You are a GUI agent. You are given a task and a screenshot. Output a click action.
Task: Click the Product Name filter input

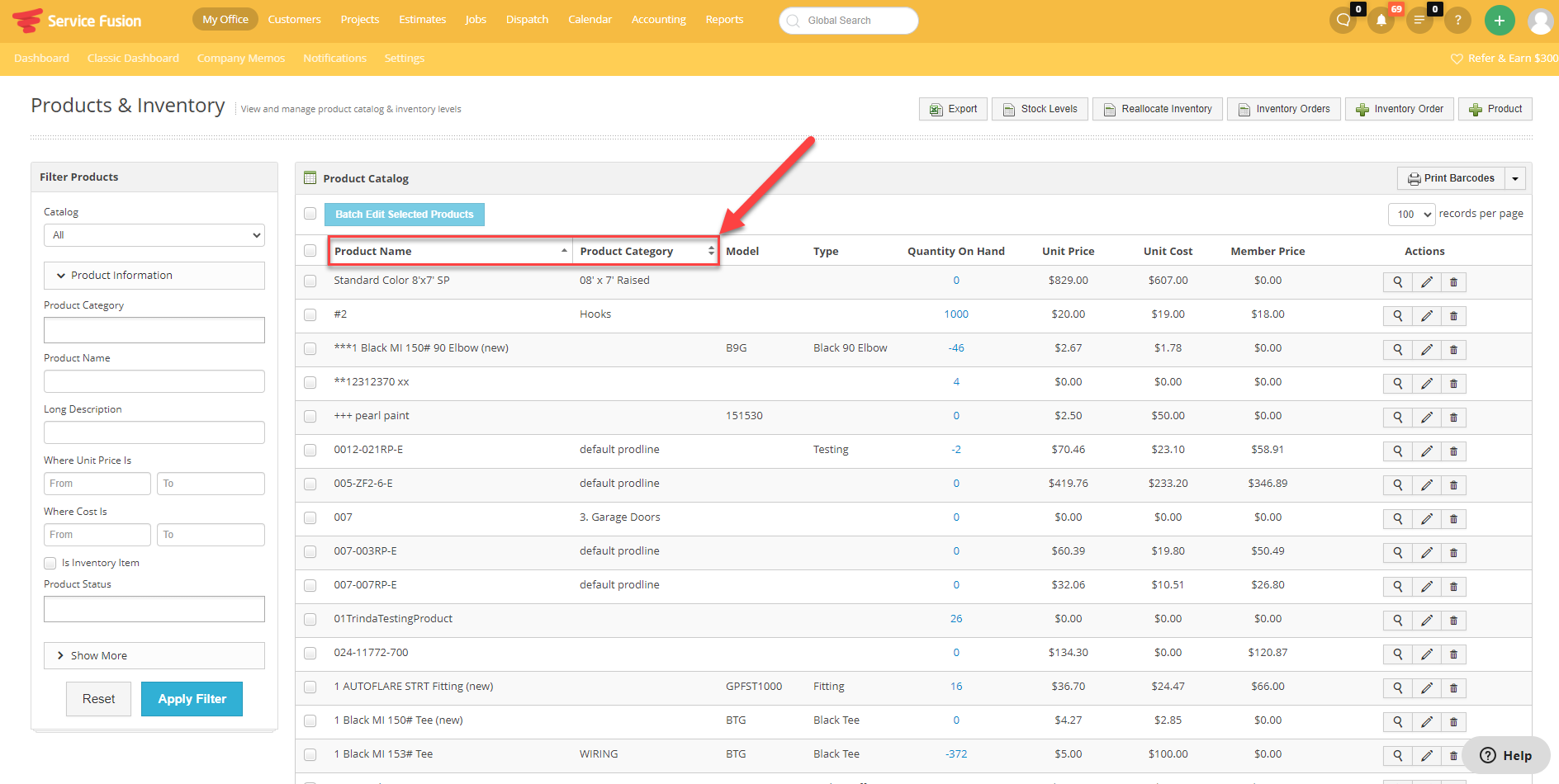tap(154, 381)
